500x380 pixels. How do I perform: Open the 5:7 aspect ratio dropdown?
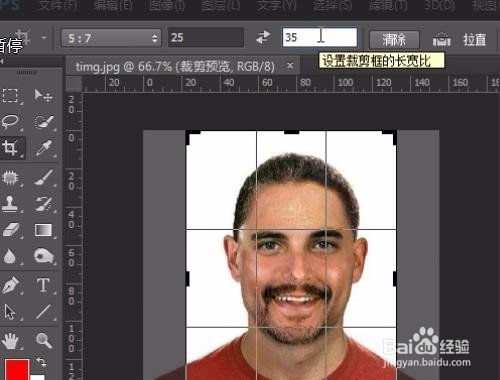(111, 38)
